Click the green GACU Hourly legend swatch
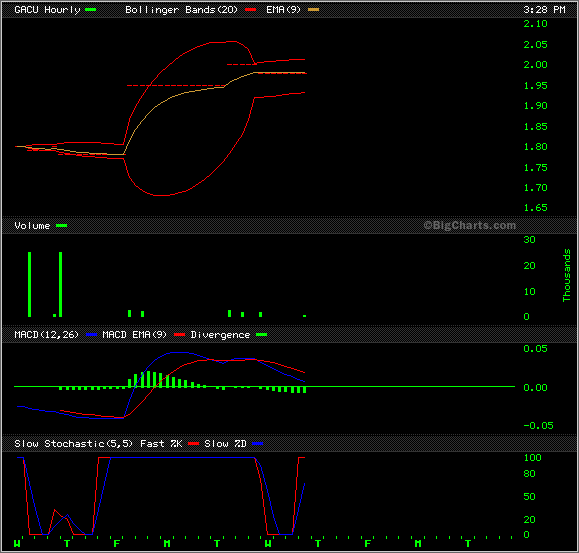 point(90,10)
